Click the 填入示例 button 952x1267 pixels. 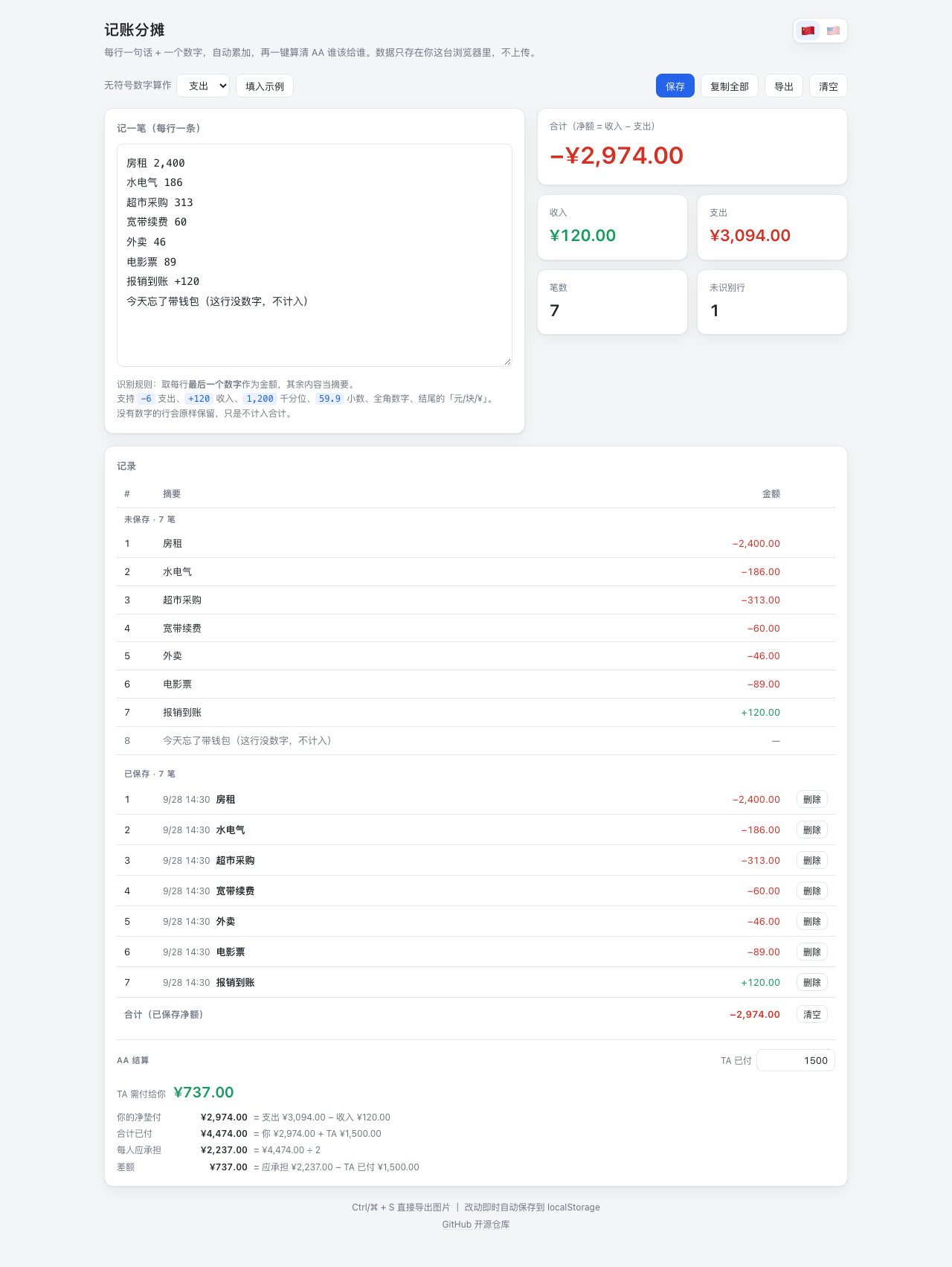point(265,86)
